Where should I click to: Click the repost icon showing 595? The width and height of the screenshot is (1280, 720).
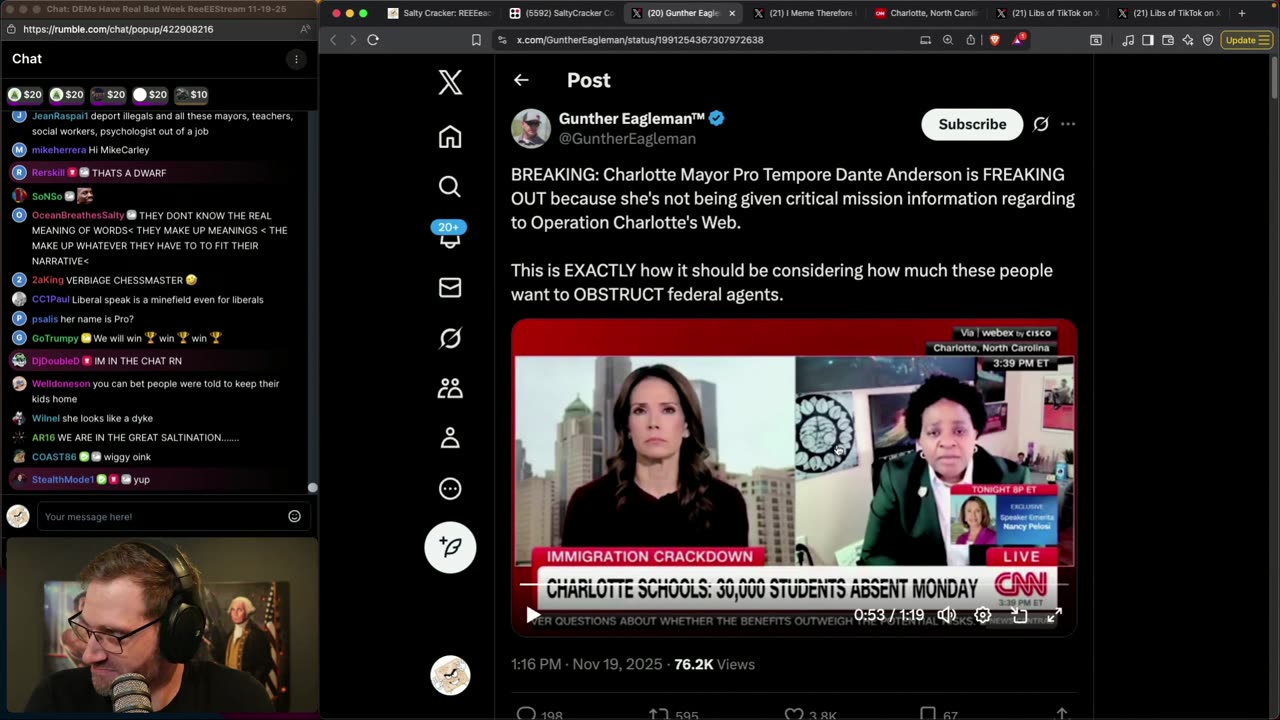pyautogui.click(x=659, y=714)
